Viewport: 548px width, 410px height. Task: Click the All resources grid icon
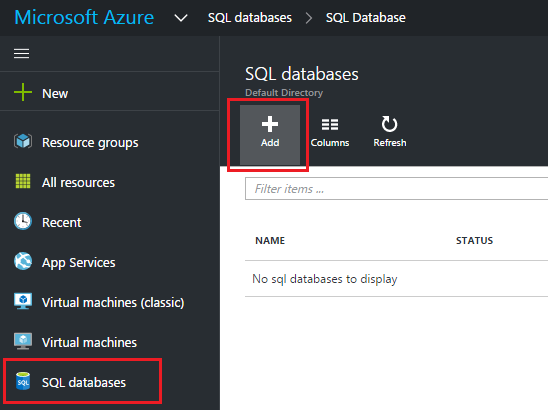click(23, 181)
